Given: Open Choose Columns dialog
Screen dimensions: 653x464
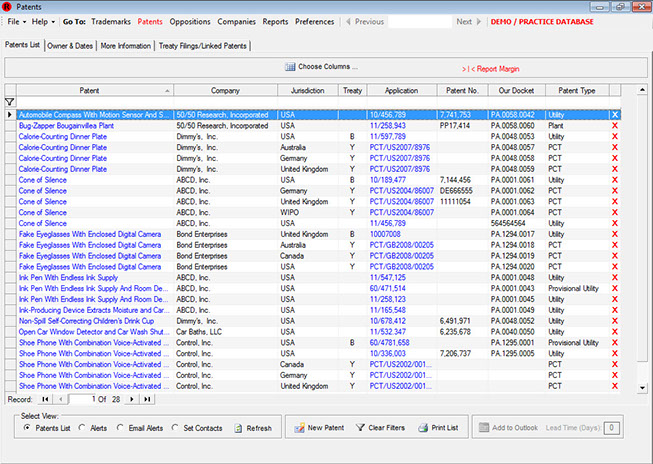Looking at the screenshot, I should tap(322, 67).
